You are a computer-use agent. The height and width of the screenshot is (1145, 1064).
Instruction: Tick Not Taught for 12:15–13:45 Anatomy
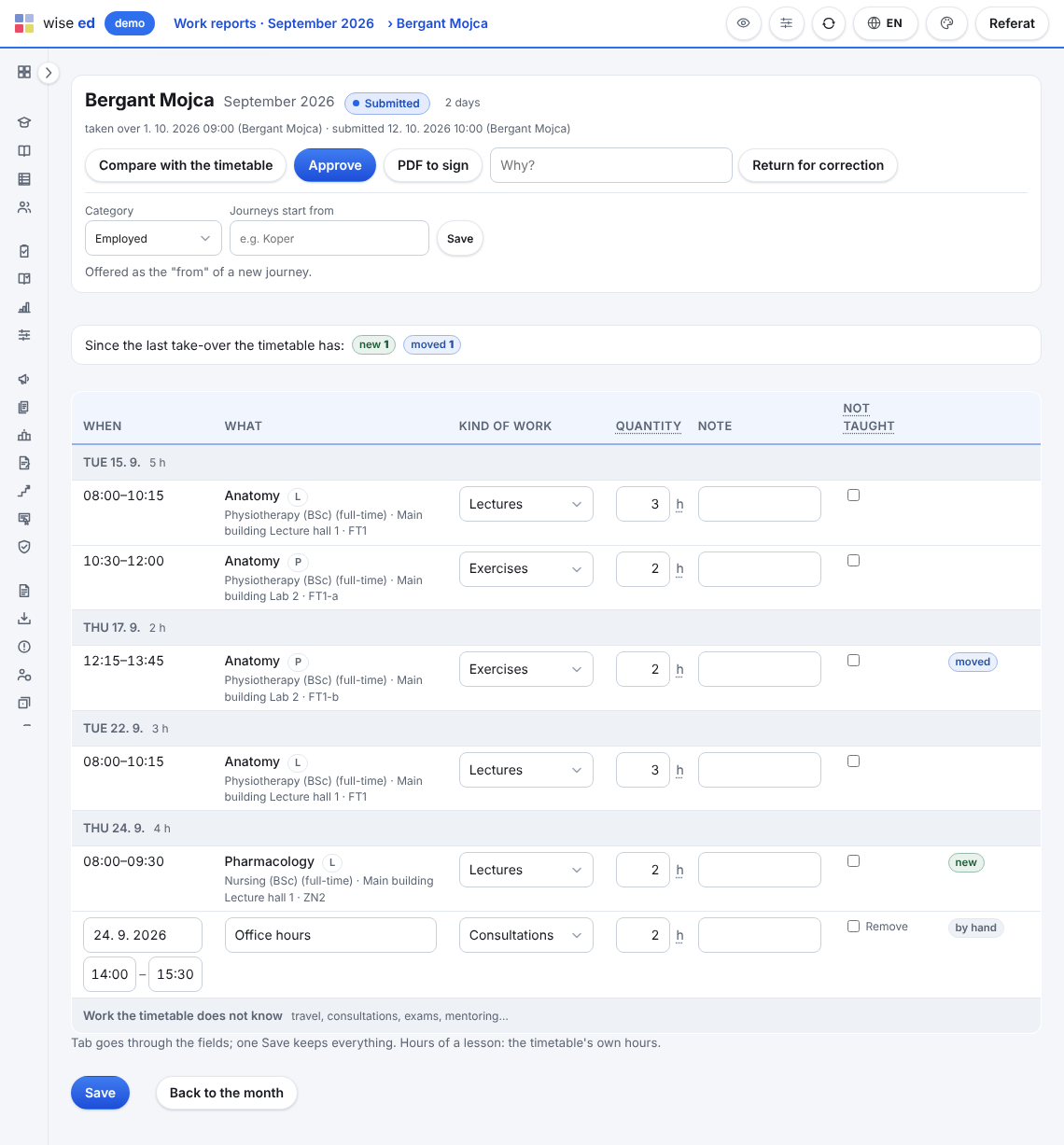[853, 661]
